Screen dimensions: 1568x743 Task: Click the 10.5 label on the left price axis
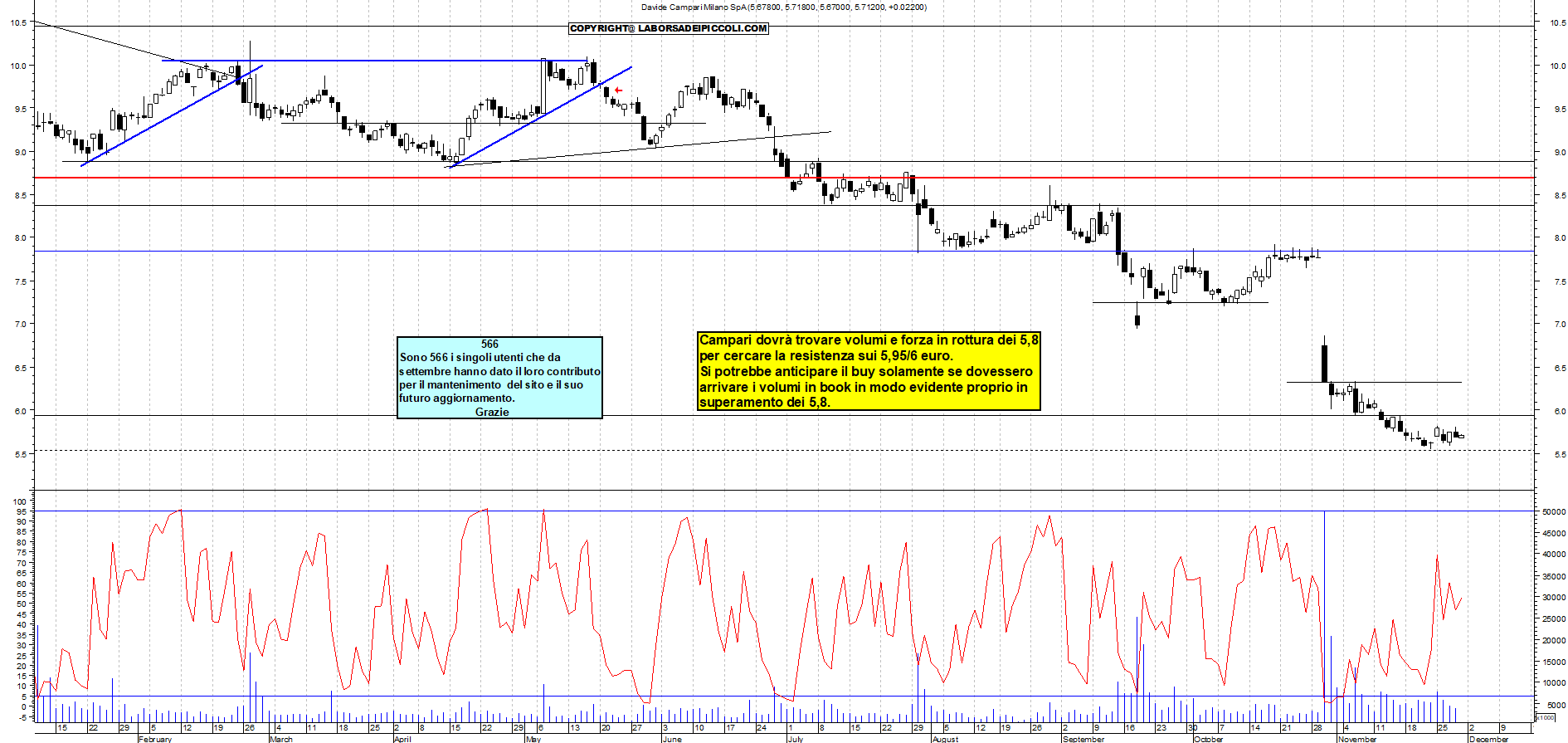point(18,23)
